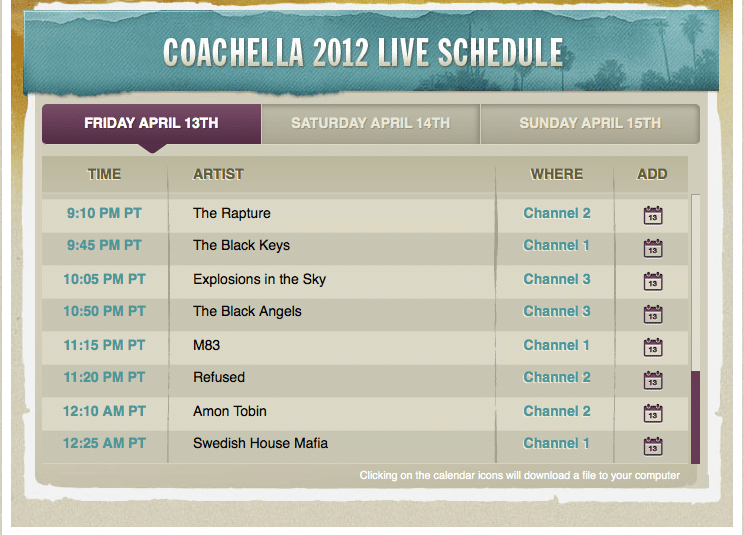This screenshot has height=535, width=744.
Task: Download calendar file for Explosions in the Sky
Action: (x=653, y=281)
